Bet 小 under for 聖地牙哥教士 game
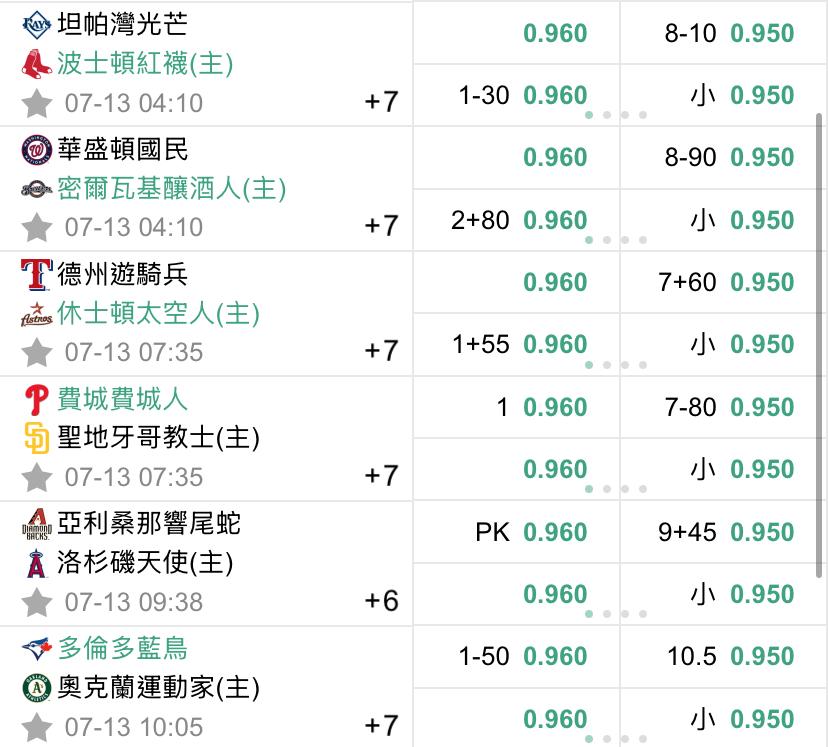Screen dimensions: 828x747 (x=724, y=469)
